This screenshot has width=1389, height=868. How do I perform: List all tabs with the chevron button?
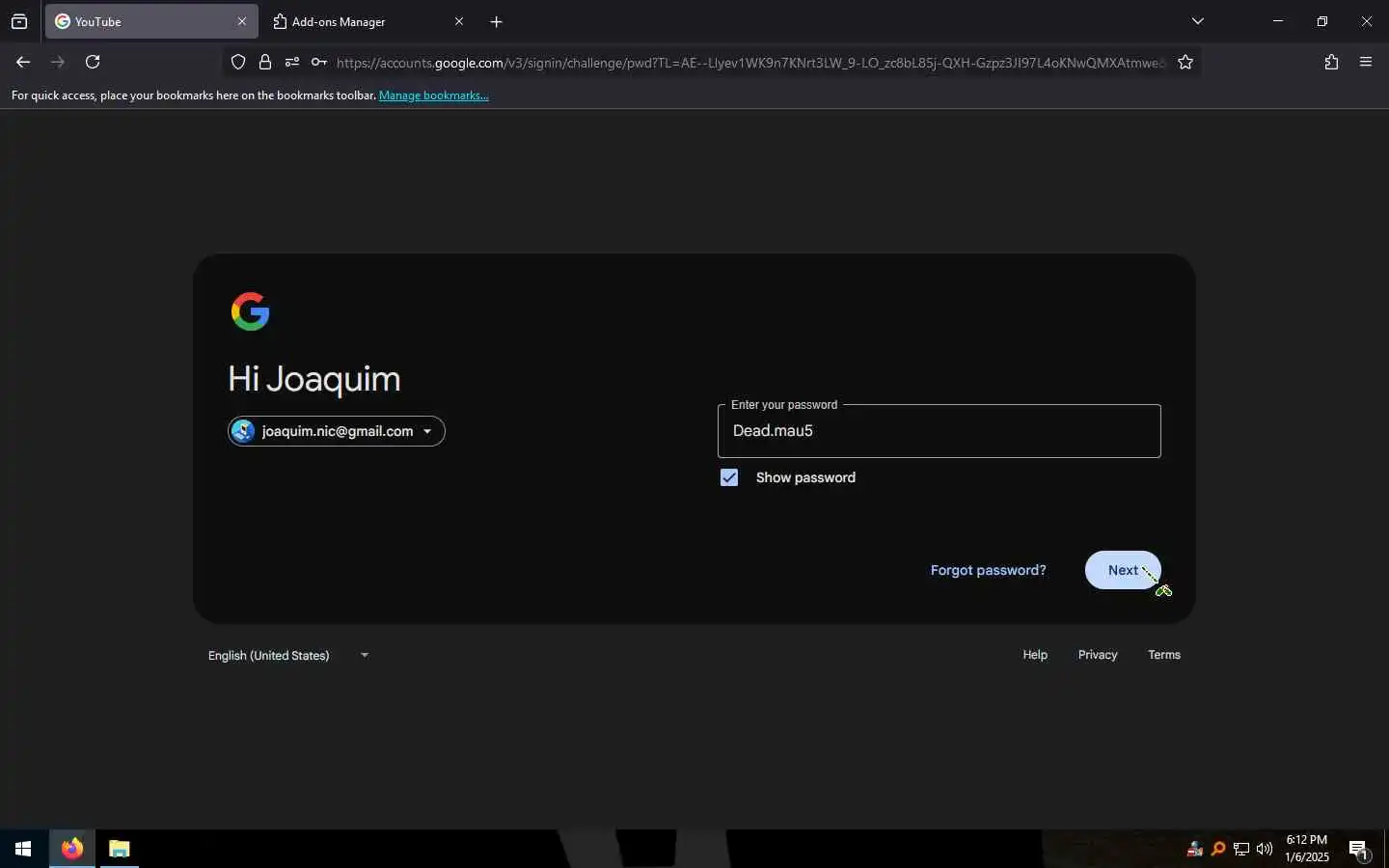pyautogui.click(x=1198, y=21)
